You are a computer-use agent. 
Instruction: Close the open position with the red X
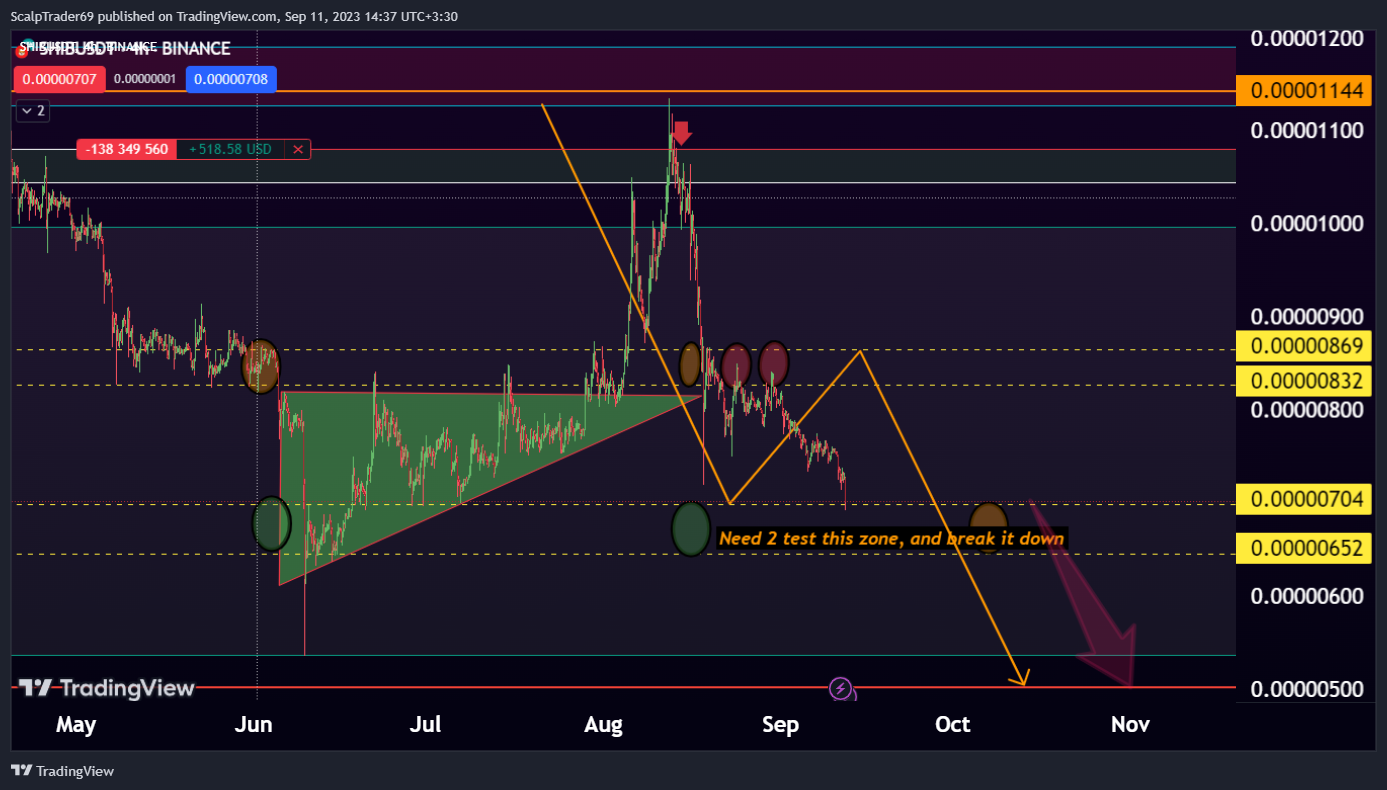coord(298,150)
